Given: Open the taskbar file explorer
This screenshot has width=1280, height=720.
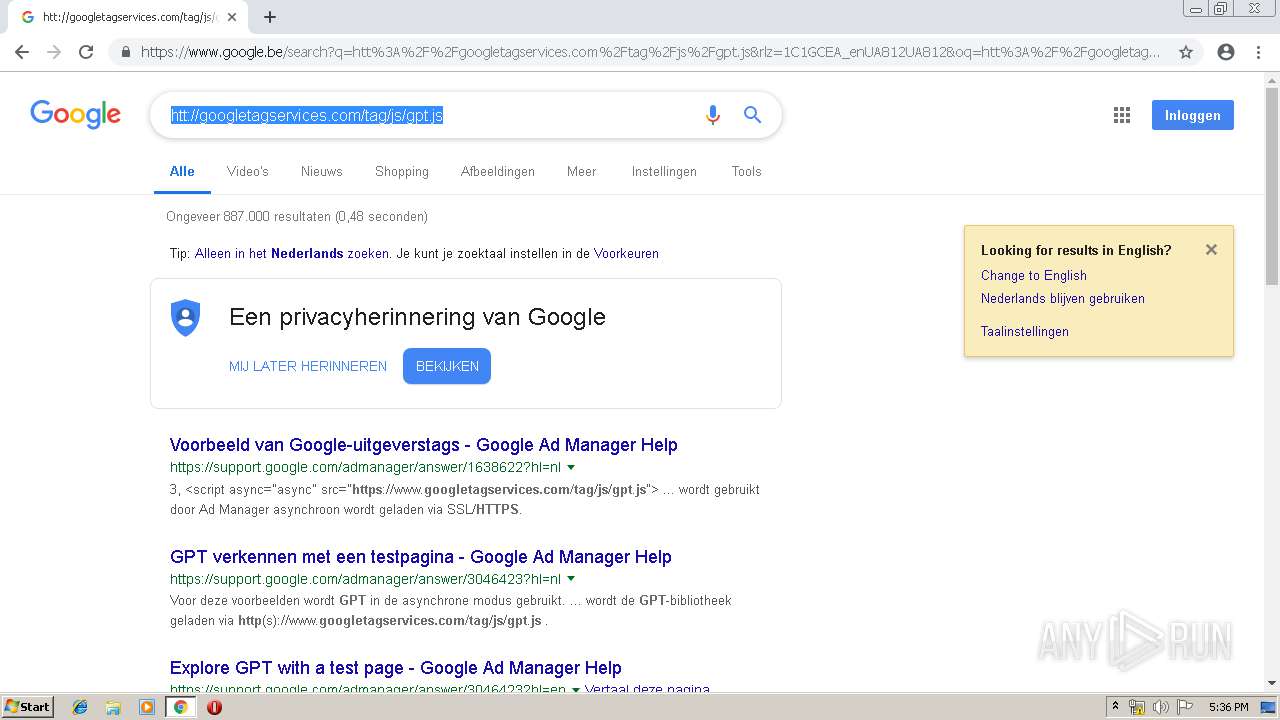Looking at the screenshot, I should coord(113,707).
